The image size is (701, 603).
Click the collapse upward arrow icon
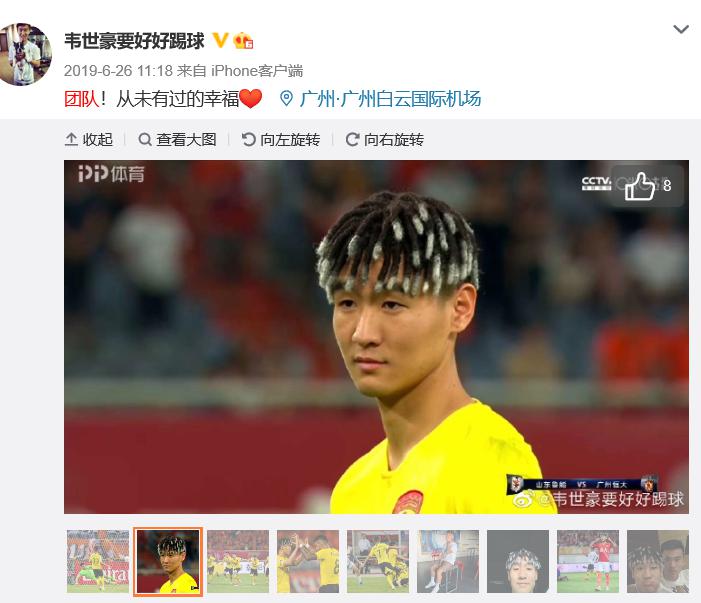point(71,139)
